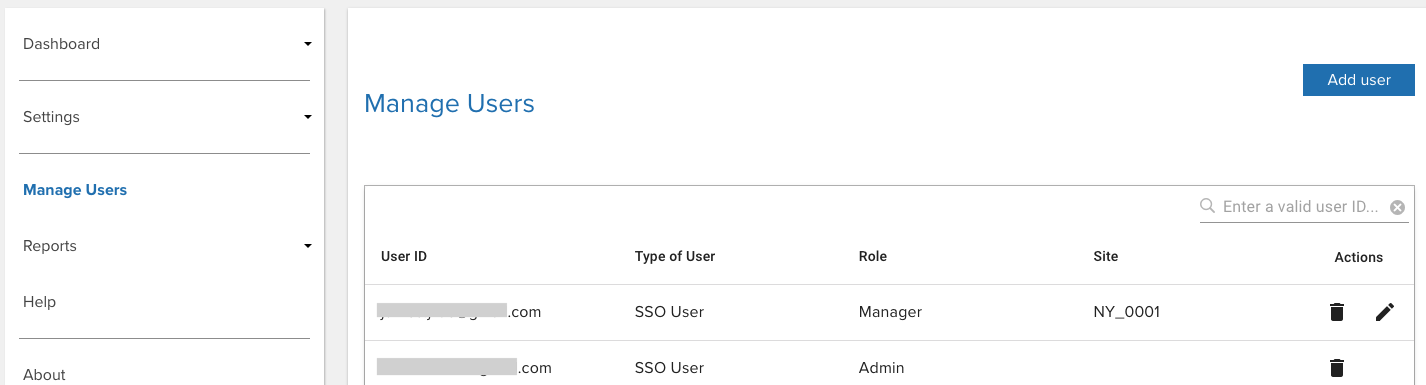Delete the Admin user with trash icon
Screen dimensions: 1426x385
[x=1337, y=368]
